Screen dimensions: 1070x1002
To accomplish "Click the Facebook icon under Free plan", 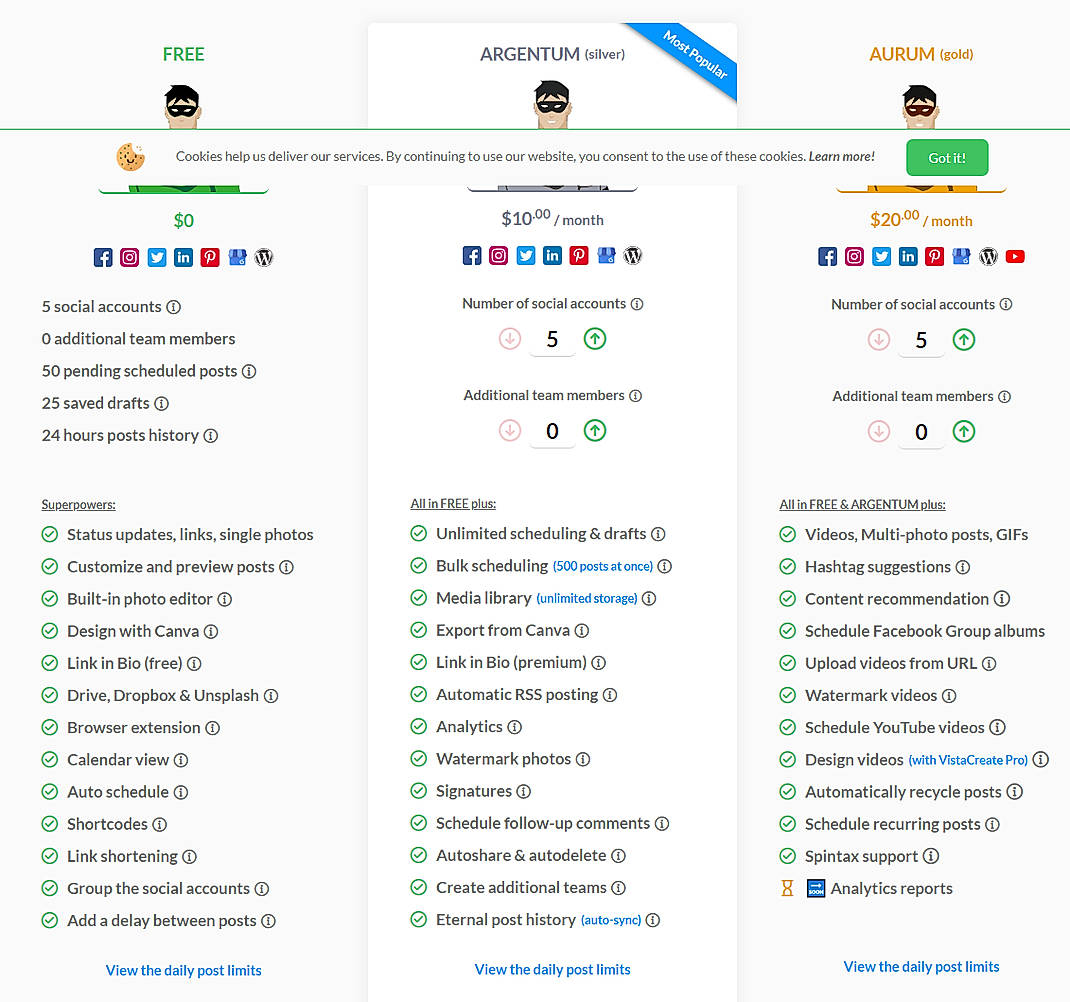I will (103, 257).
